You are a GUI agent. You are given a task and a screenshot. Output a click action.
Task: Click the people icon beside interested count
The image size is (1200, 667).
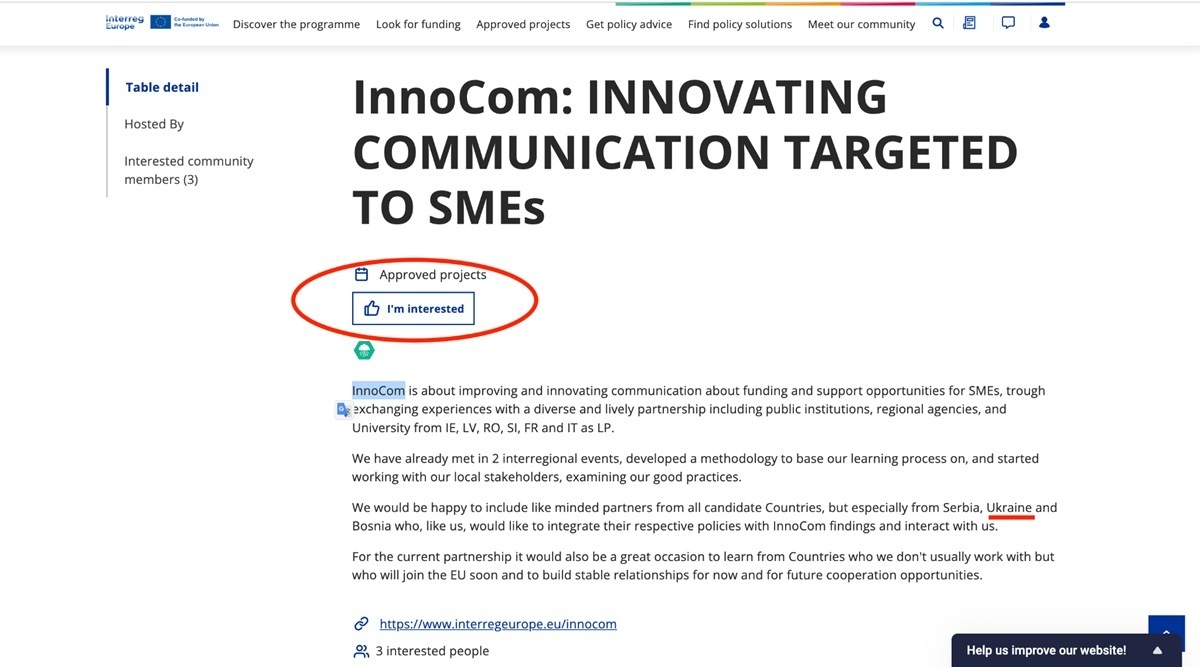[362, 651]
